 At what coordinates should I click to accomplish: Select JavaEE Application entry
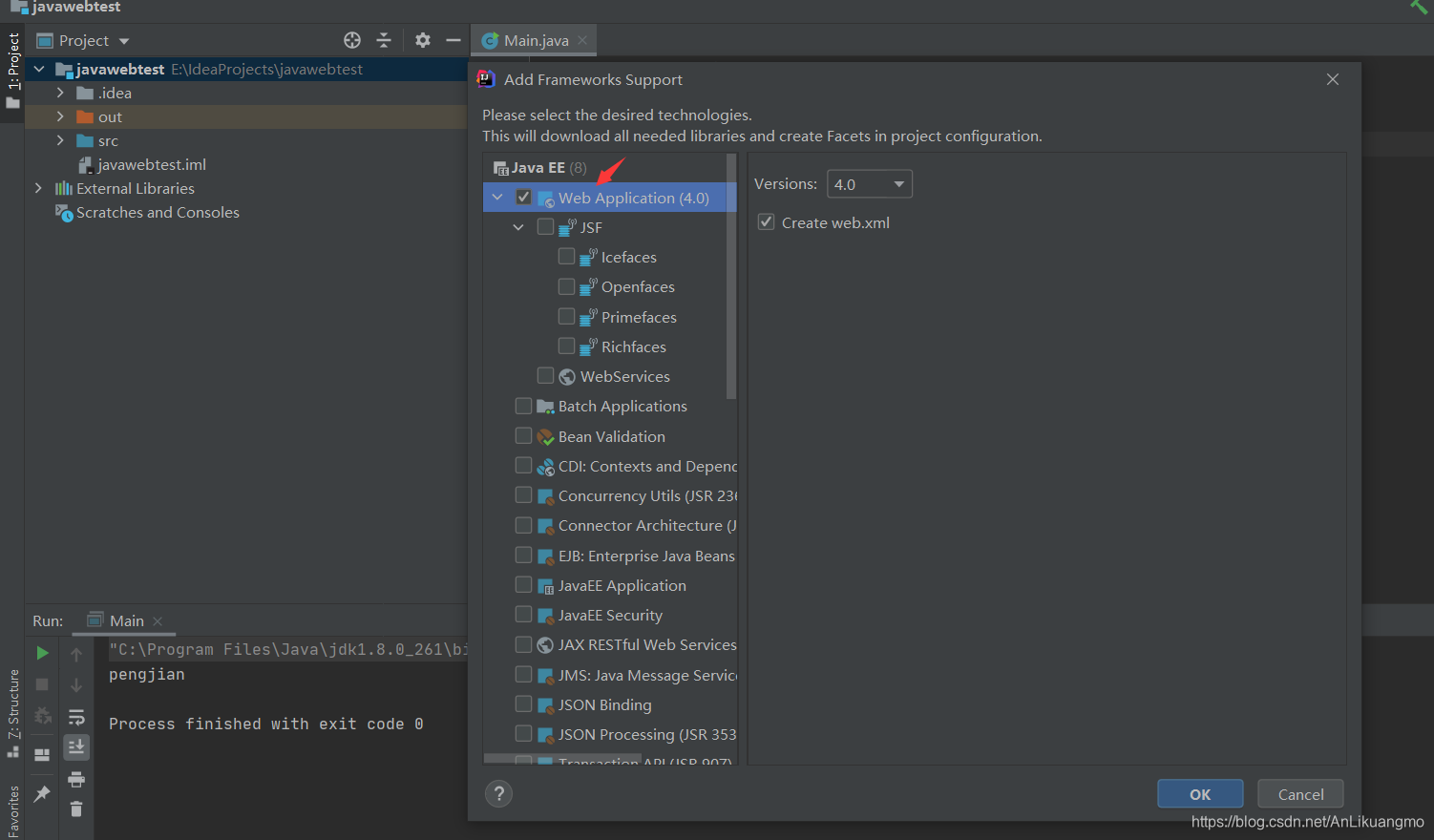622,585
